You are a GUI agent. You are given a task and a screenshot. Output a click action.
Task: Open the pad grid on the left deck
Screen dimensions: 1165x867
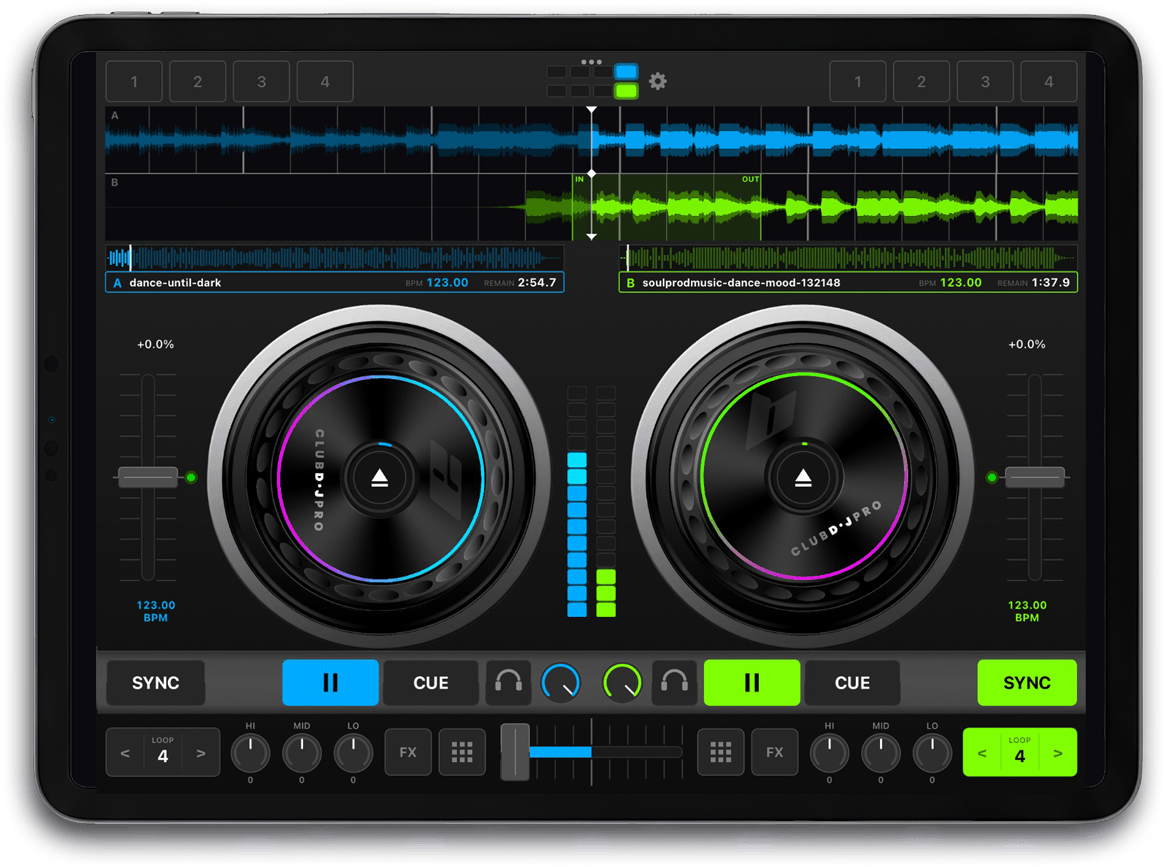(462, 751)
